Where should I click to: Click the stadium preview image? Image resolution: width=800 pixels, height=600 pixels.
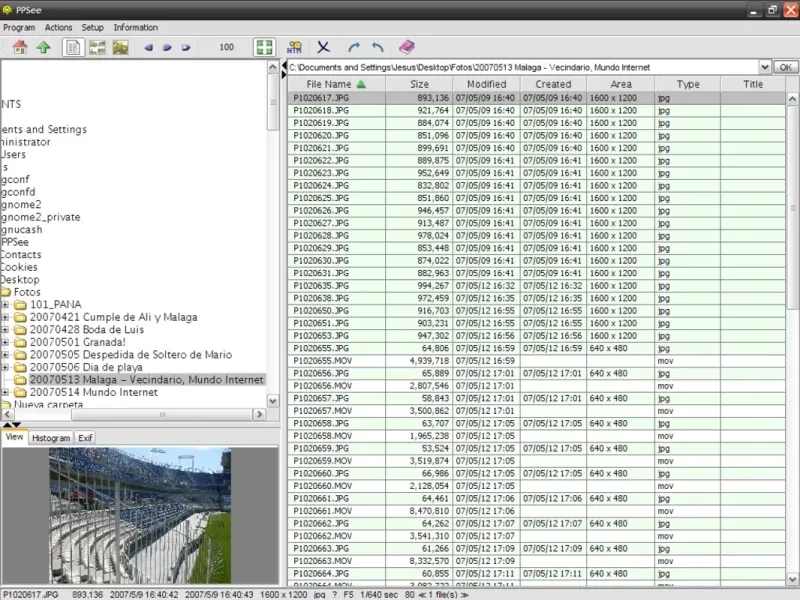tap(140, 515)
